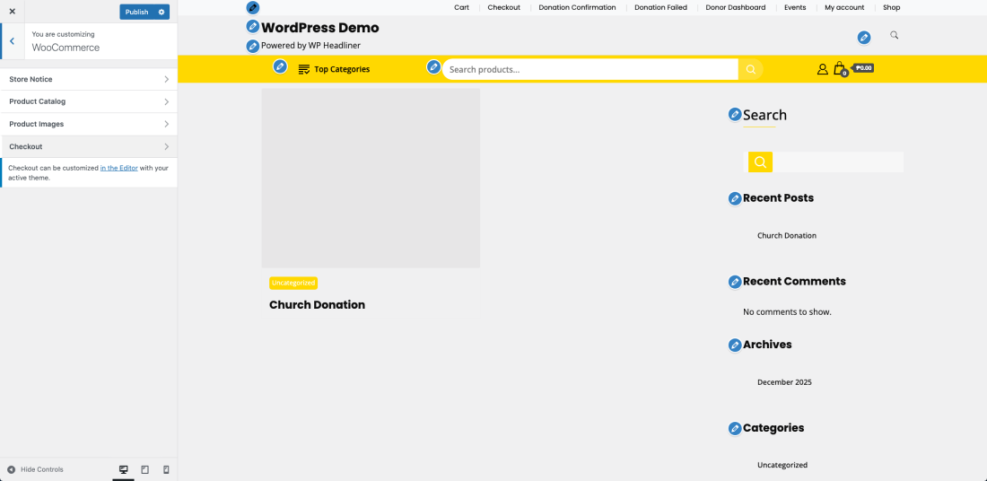Open the shopping cart bag icon
The image size is (987, 481).
[x=840, y=69]
